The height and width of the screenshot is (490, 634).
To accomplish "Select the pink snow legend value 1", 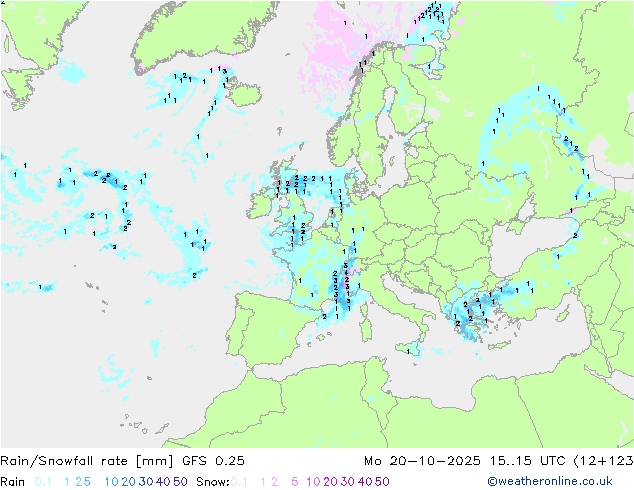I will (263, 482).
